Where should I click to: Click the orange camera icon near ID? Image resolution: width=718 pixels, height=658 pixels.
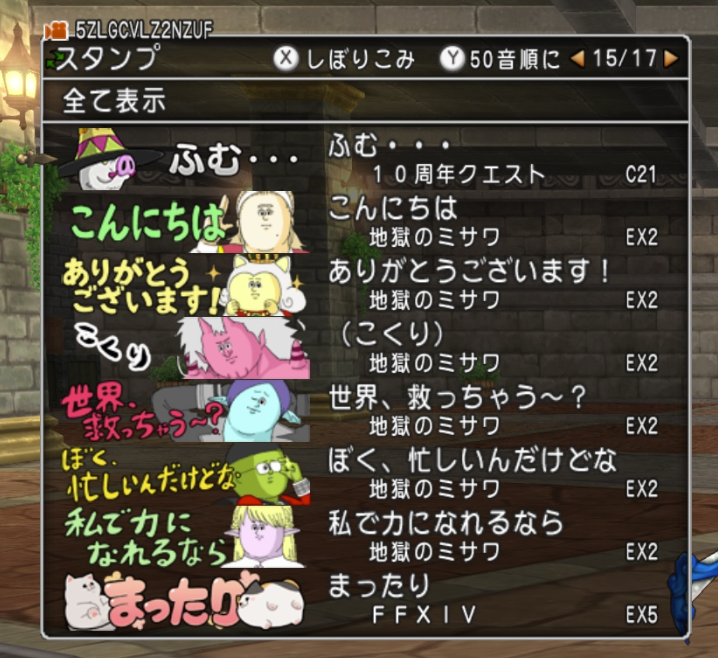(x=56, y=31)
